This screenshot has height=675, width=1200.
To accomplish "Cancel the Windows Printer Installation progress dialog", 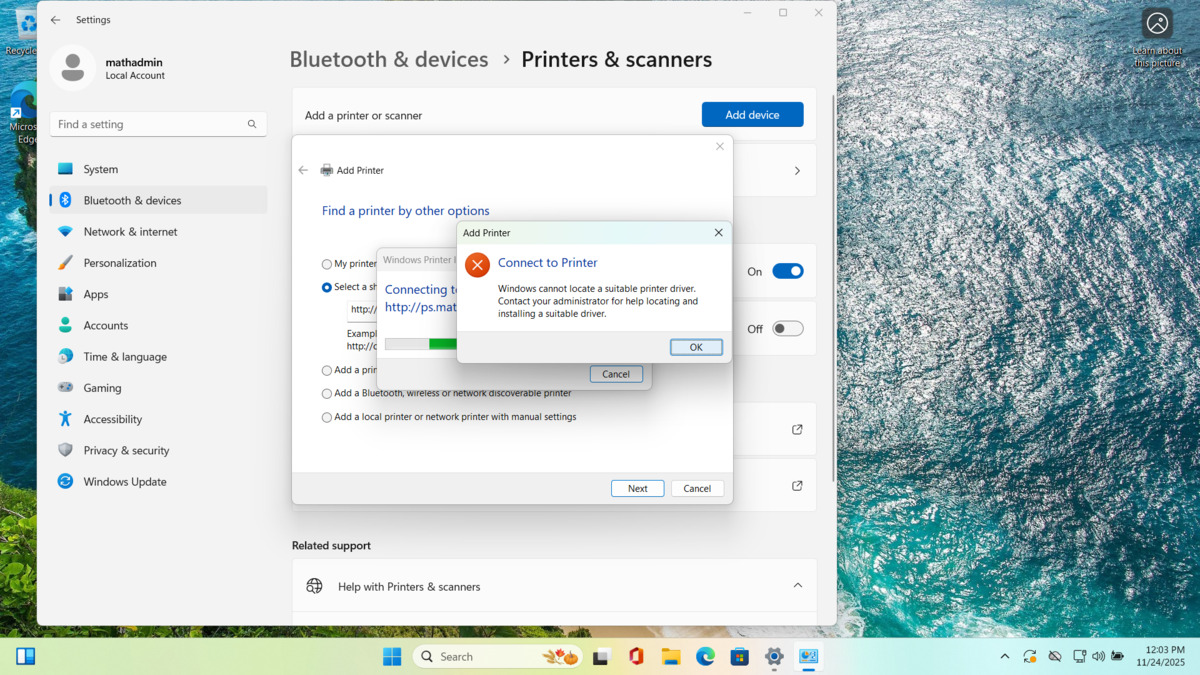I will [x=616, y=374].
